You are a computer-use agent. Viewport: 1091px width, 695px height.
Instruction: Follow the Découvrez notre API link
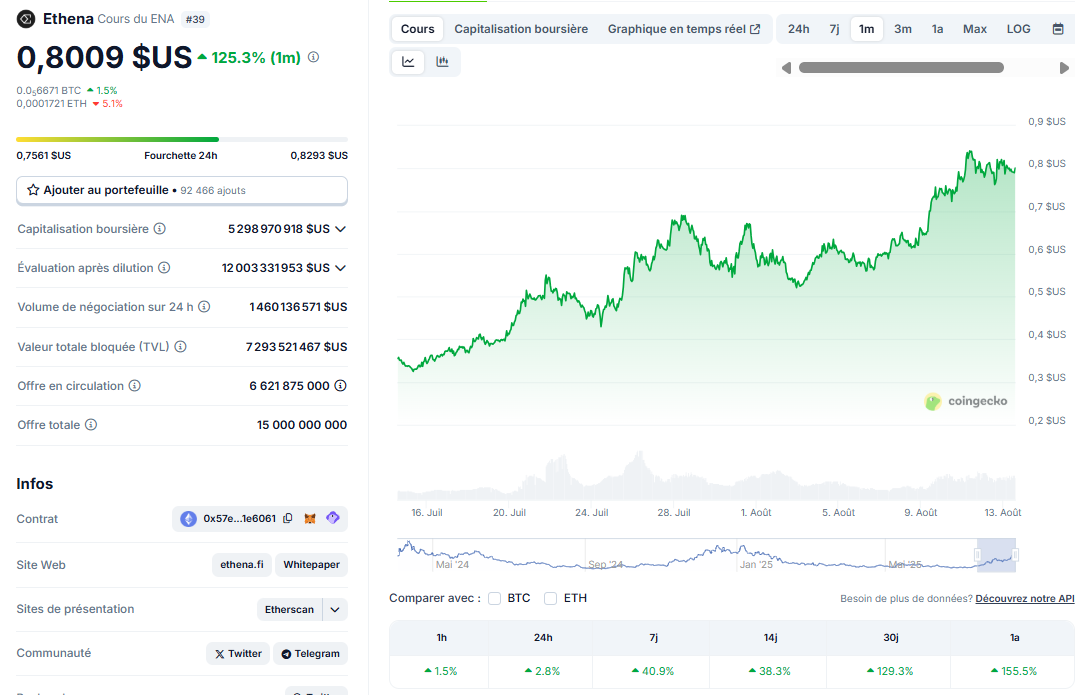click(x=1025, y=598)
